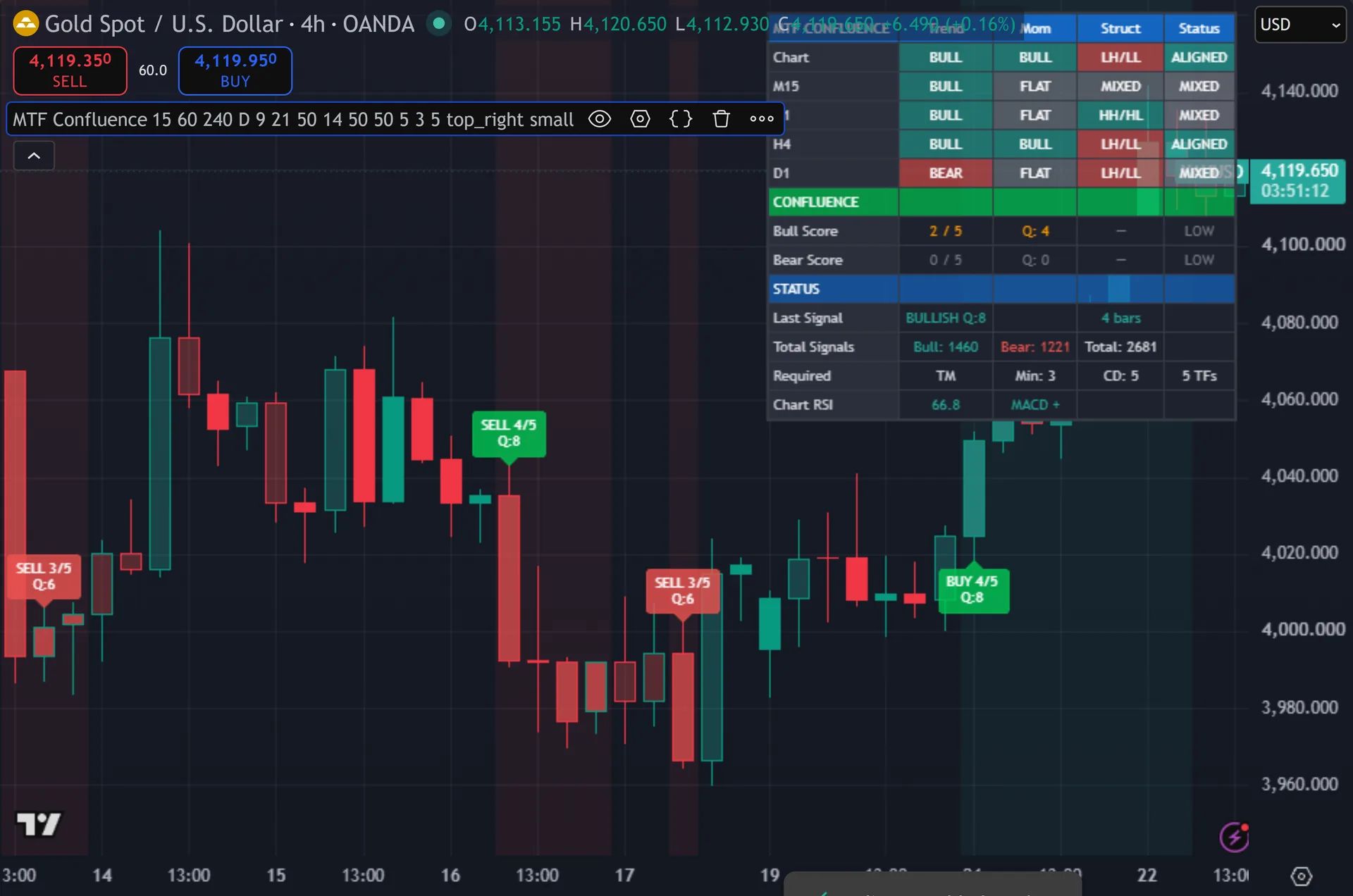The height and width of the screenshot is (896, 1353).
Task: Click the Q: 4 bull quality cell
Action: [1034, 231]
